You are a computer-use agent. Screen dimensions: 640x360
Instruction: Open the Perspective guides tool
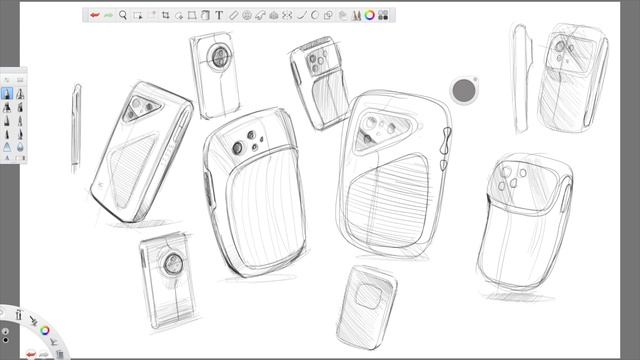coord(273,16)
